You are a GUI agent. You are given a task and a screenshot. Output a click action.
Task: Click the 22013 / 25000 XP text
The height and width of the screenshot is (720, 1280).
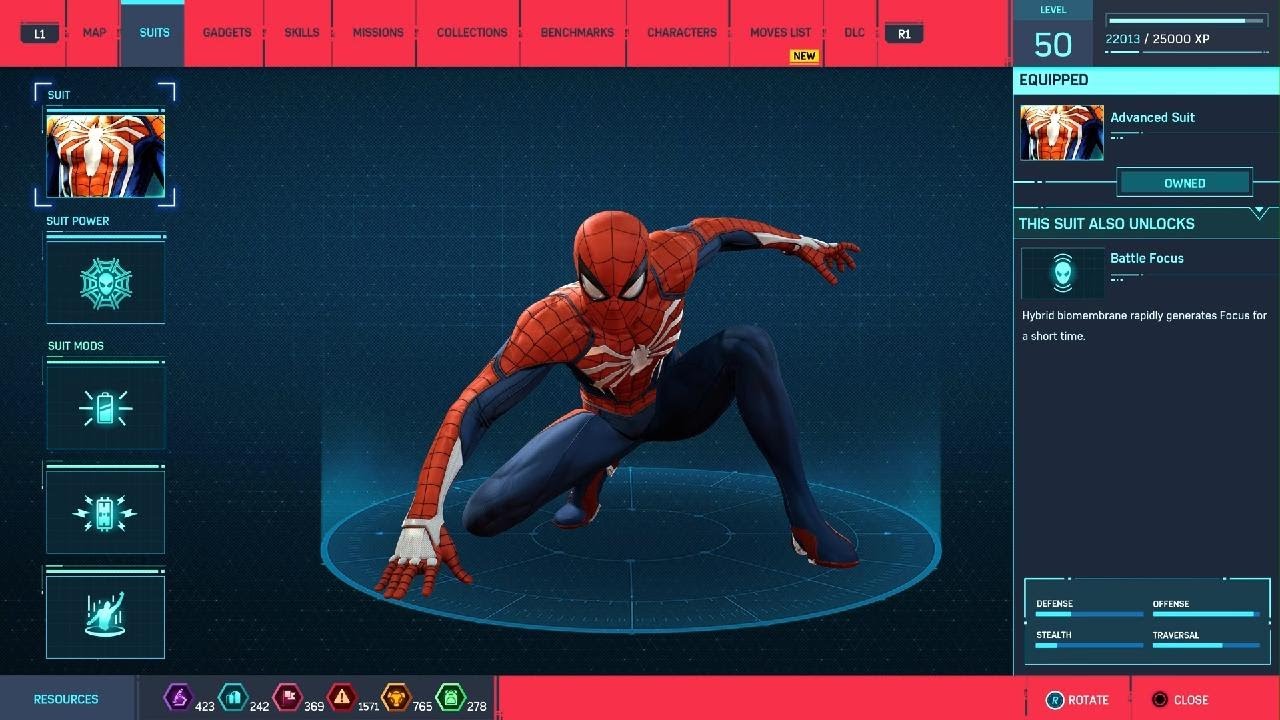tap(1158, 39)
